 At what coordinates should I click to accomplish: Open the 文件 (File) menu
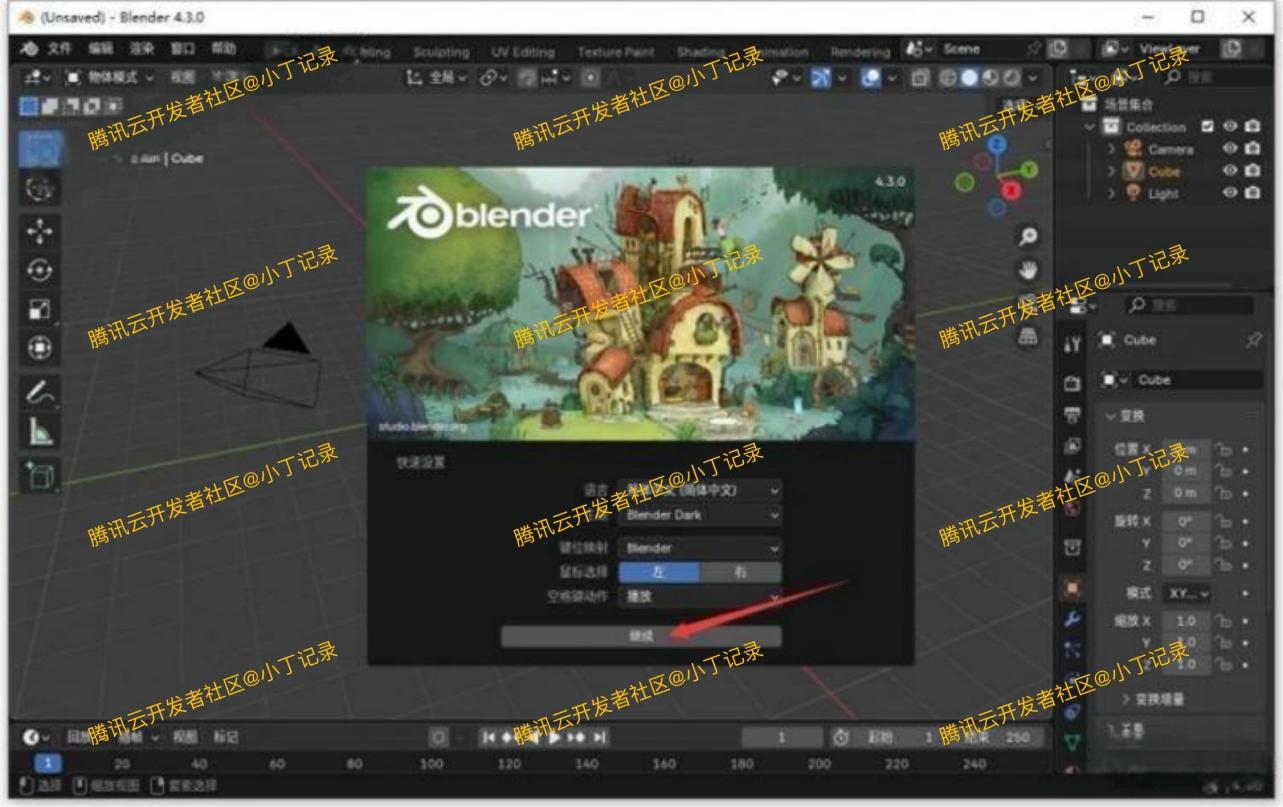click(60, 50)
